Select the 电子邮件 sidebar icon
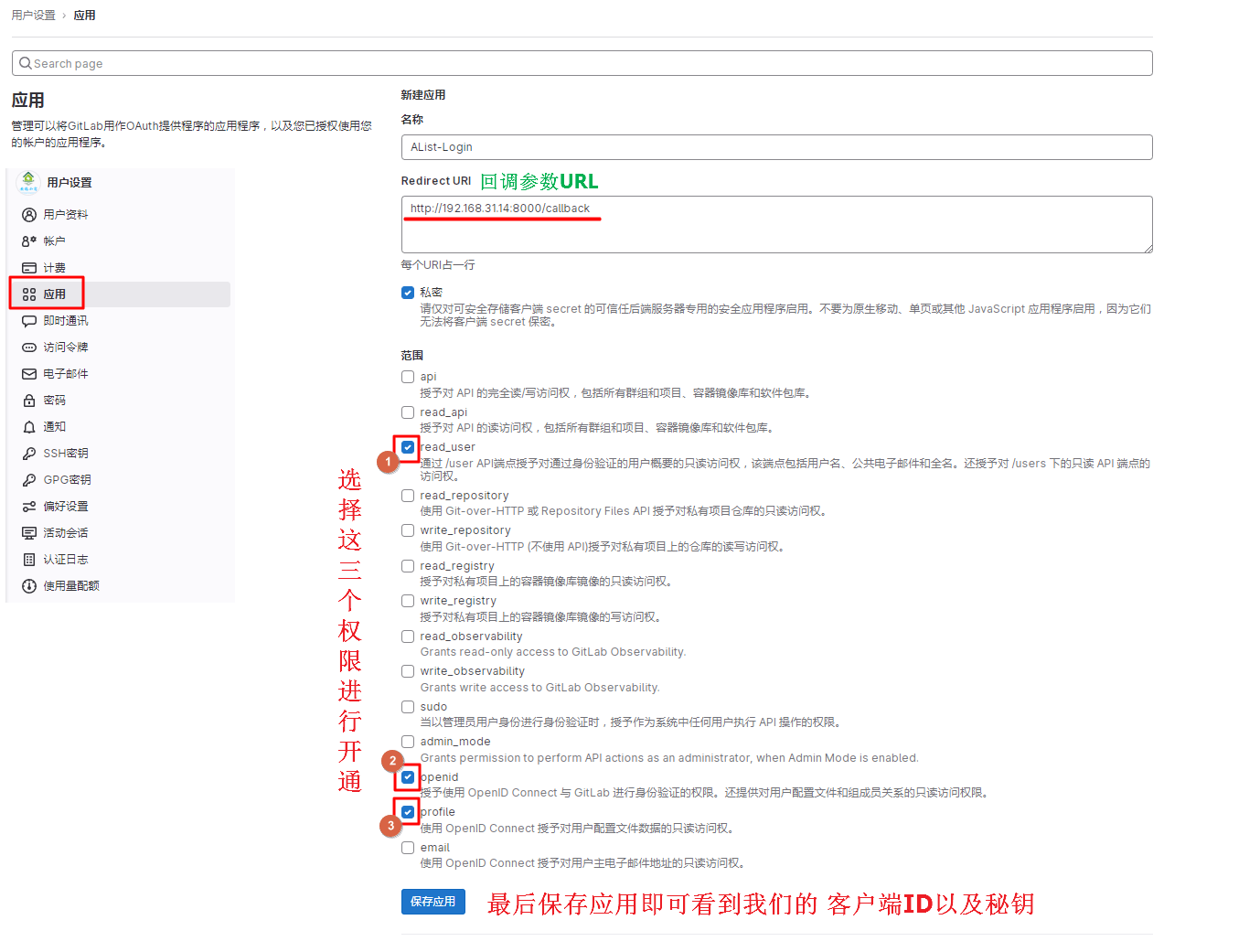 coord(64,373)
